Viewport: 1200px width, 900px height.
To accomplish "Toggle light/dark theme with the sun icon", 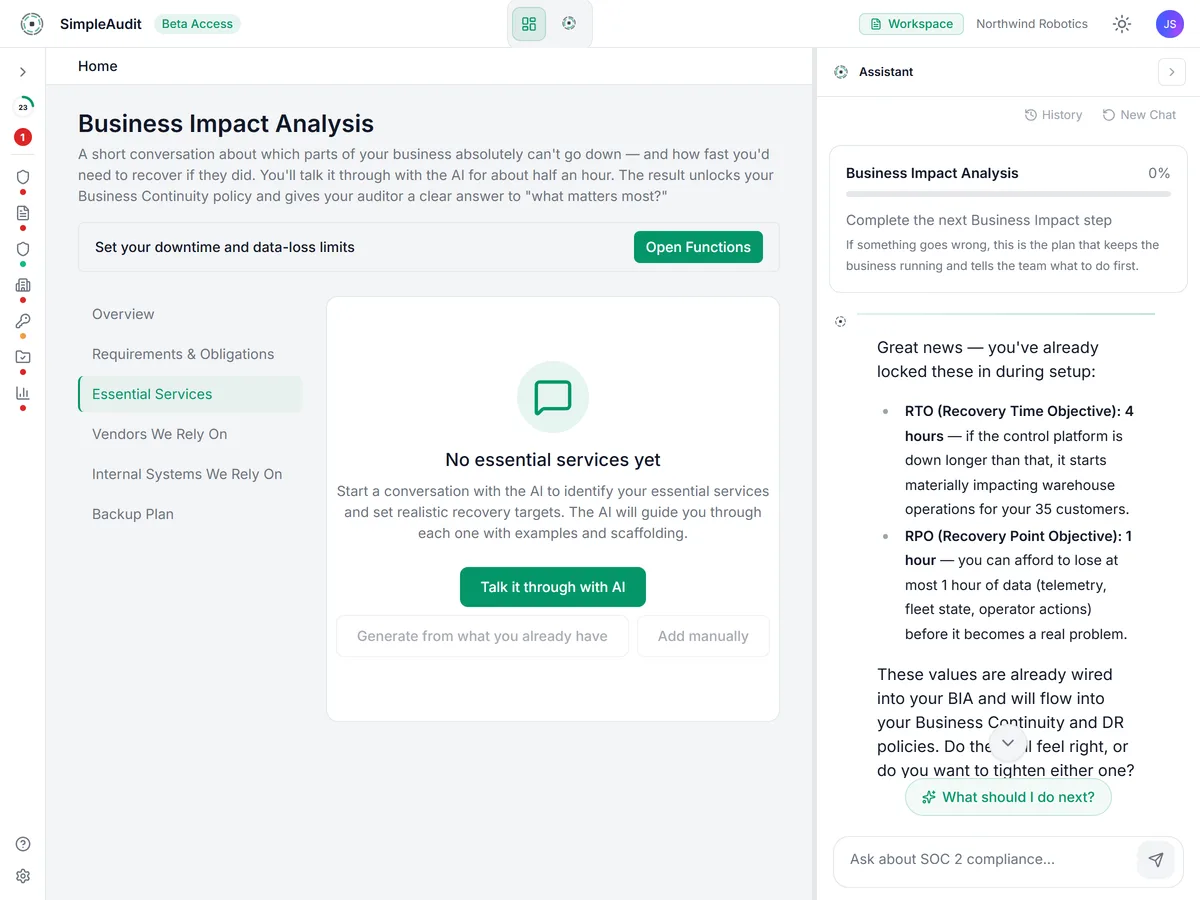I will point(1122,24).
